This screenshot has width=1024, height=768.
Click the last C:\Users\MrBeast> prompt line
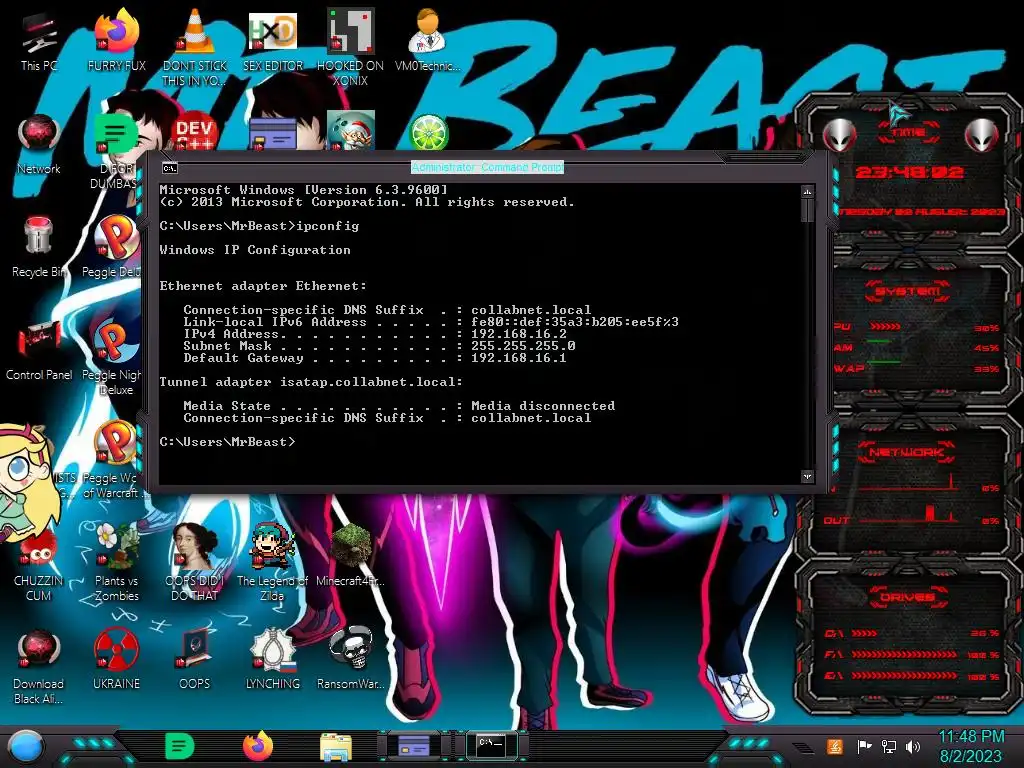(227, 442)
